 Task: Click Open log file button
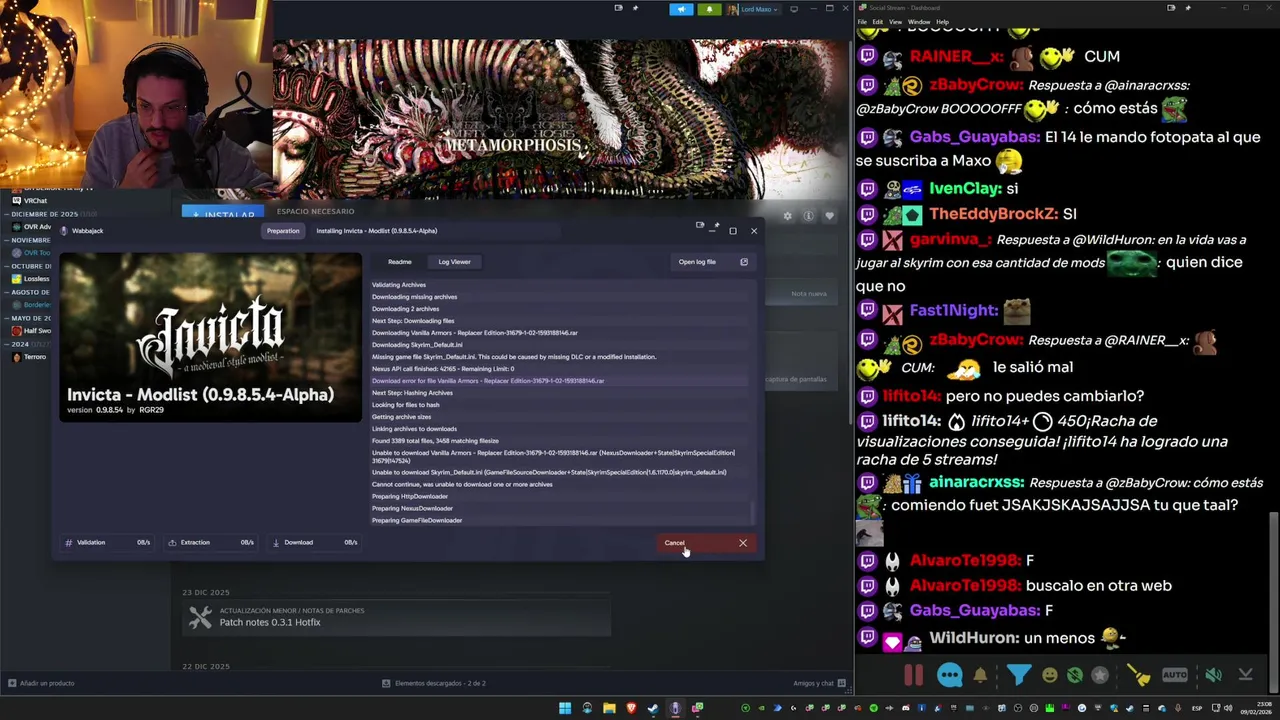click(713, 262)
